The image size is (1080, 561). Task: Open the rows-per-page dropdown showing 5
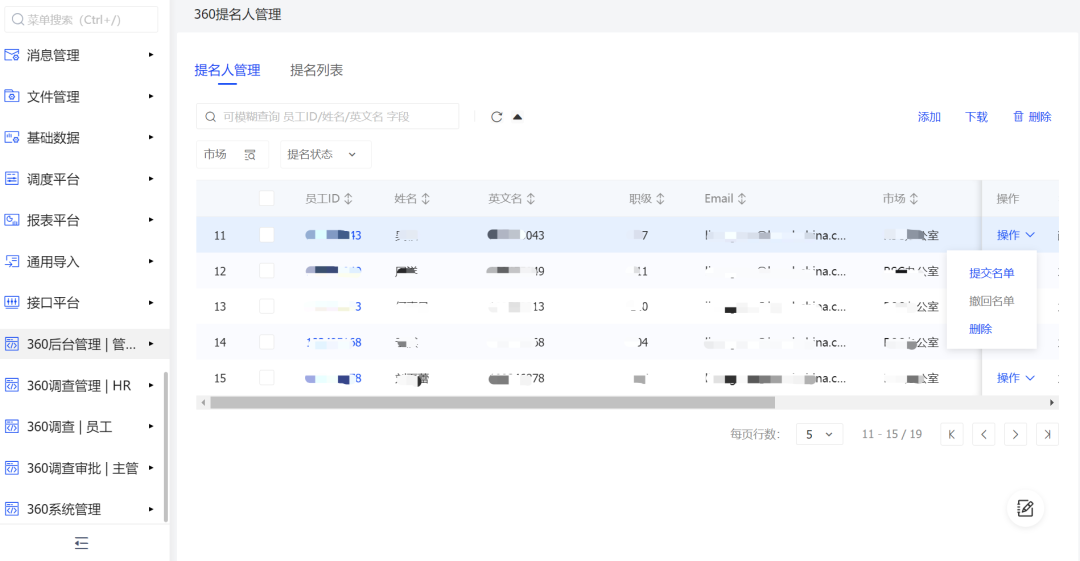(819, 434)
